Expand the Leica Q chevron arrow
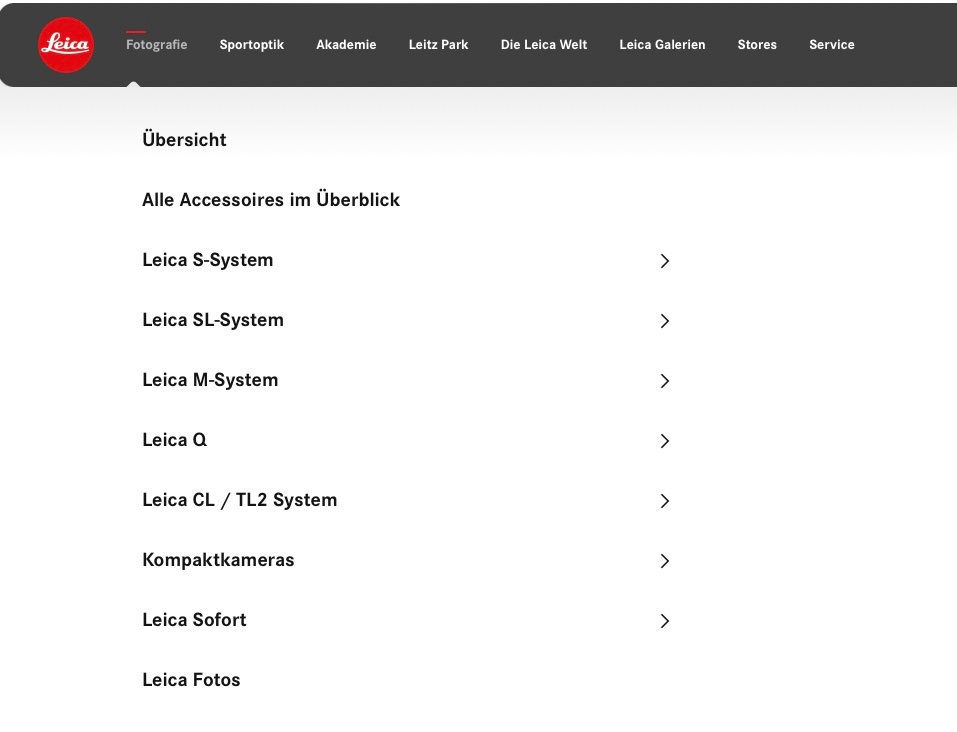The image size is (957, 732). tap(664, 441)
